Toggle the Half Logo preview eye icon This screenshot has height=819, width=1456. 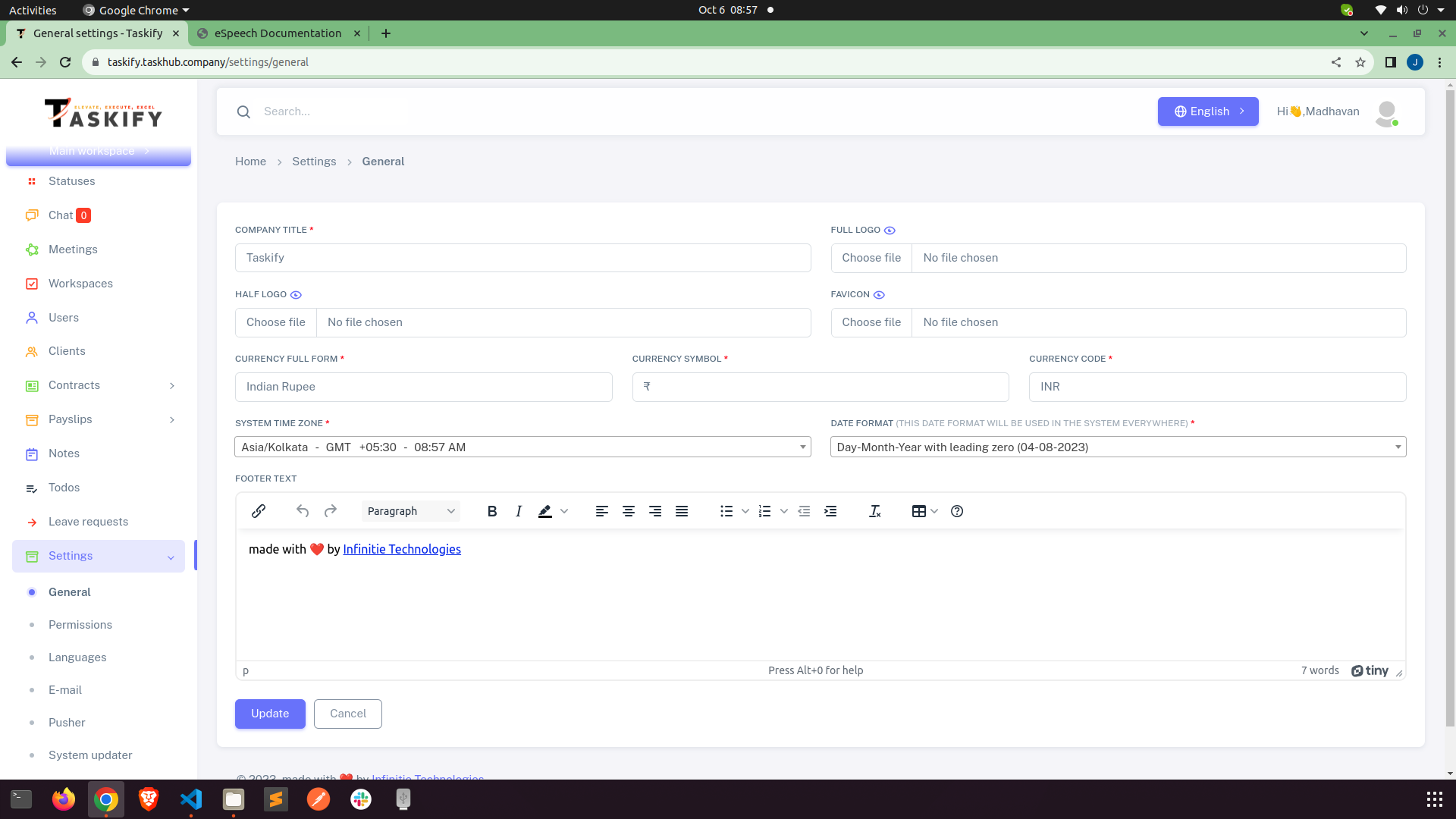296,295
